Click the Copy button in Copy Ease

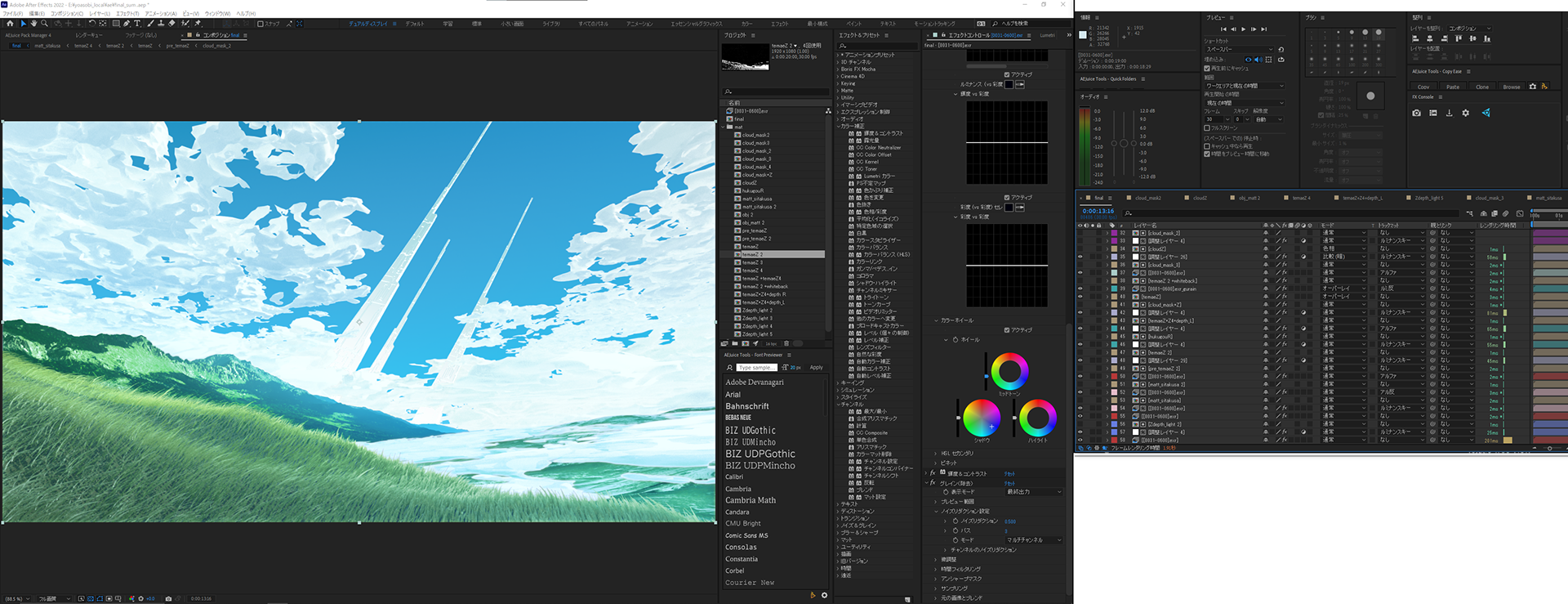tap(1423, 87)
